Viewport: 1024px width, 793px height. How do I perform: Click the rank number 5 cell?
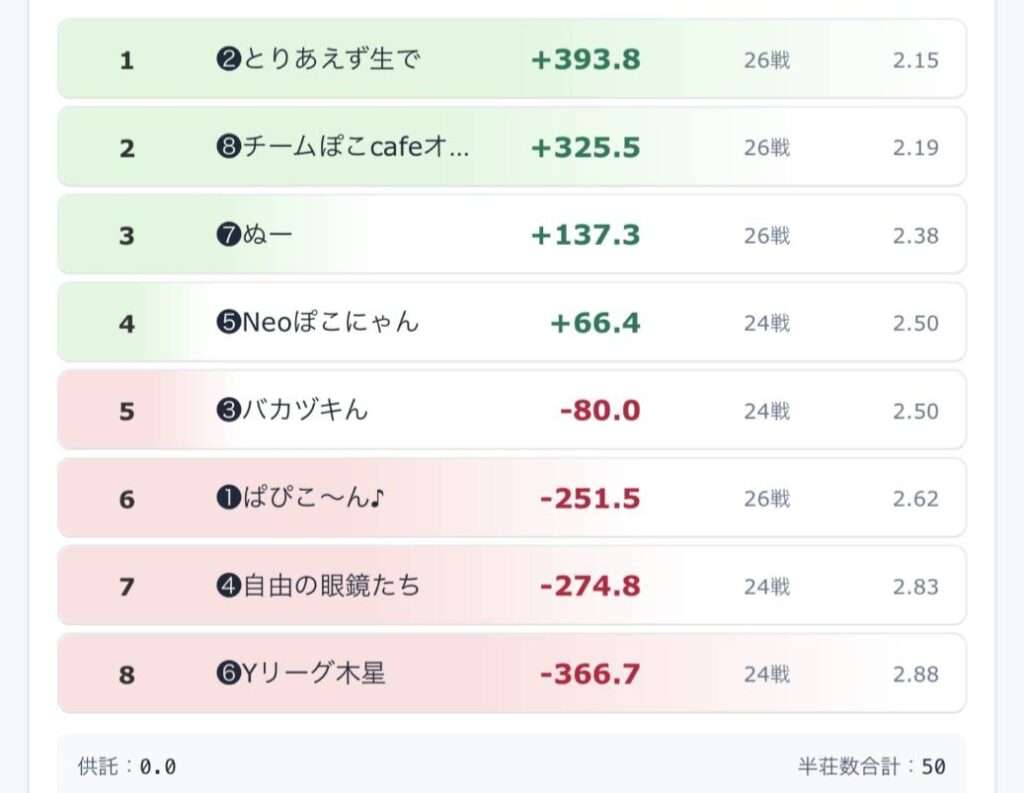click(127, 411)
